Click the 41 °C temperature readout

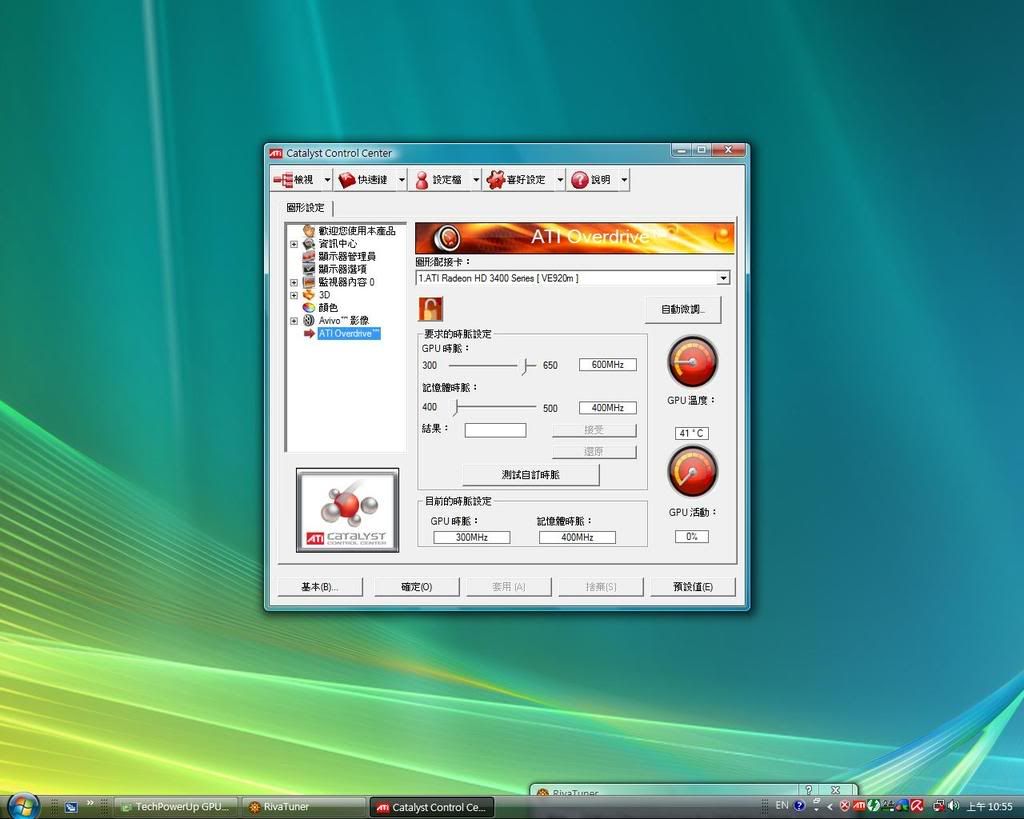click(x=692, y=433)
